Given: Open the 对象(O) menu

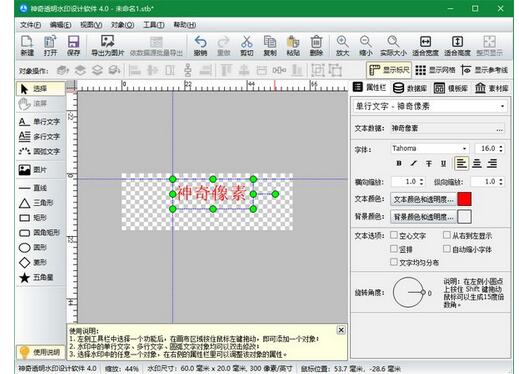Looking at the screenshot, I should (x=122, y=25).
